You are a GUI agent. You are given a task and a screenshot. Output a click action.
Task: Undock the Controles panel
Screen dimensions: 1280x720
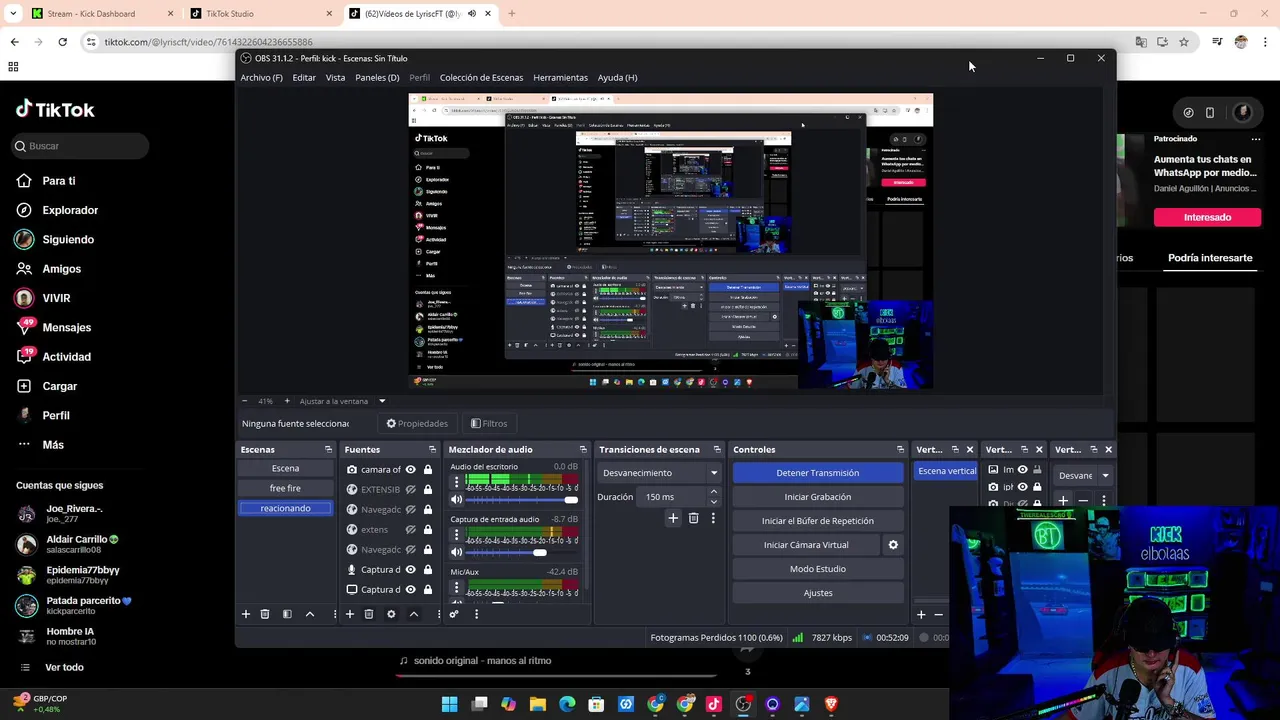900,449
